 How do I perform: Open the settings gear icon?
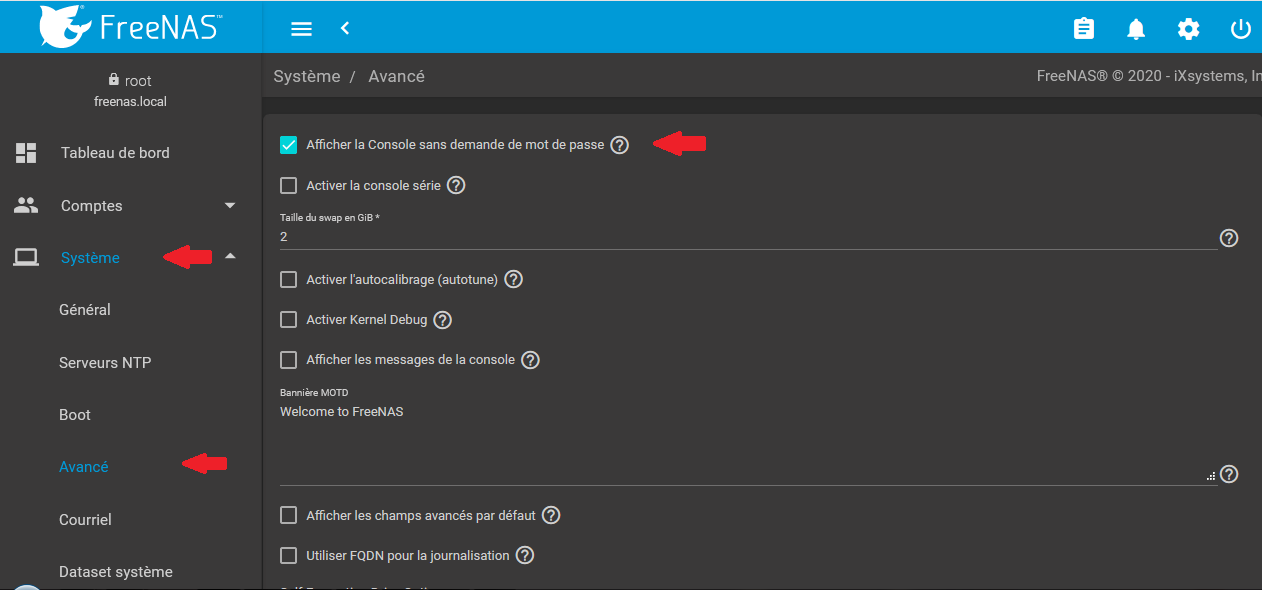click(1188, 29)
